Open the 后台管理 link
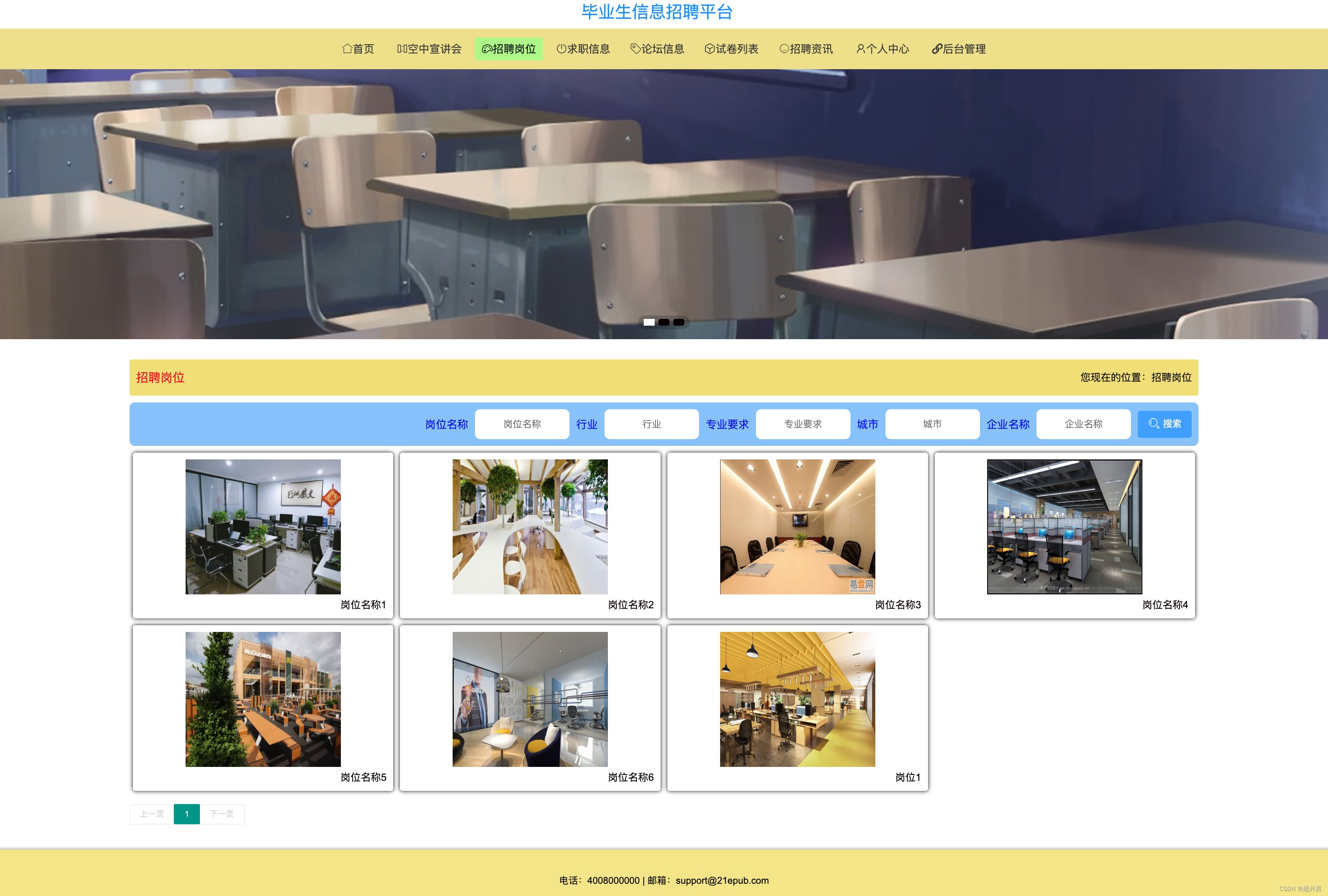The image size is (1328, 896). (x=959, y=49)
